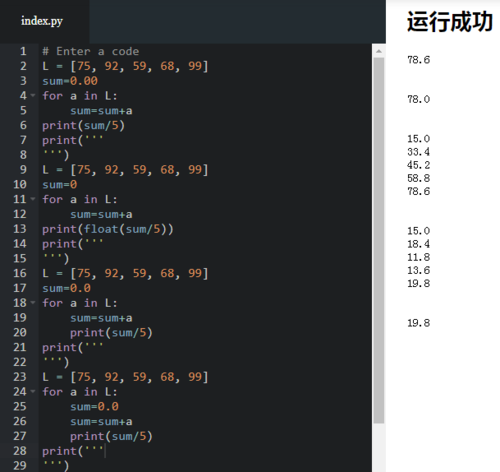Click the 33.4 output line

(x=419, y=152)
